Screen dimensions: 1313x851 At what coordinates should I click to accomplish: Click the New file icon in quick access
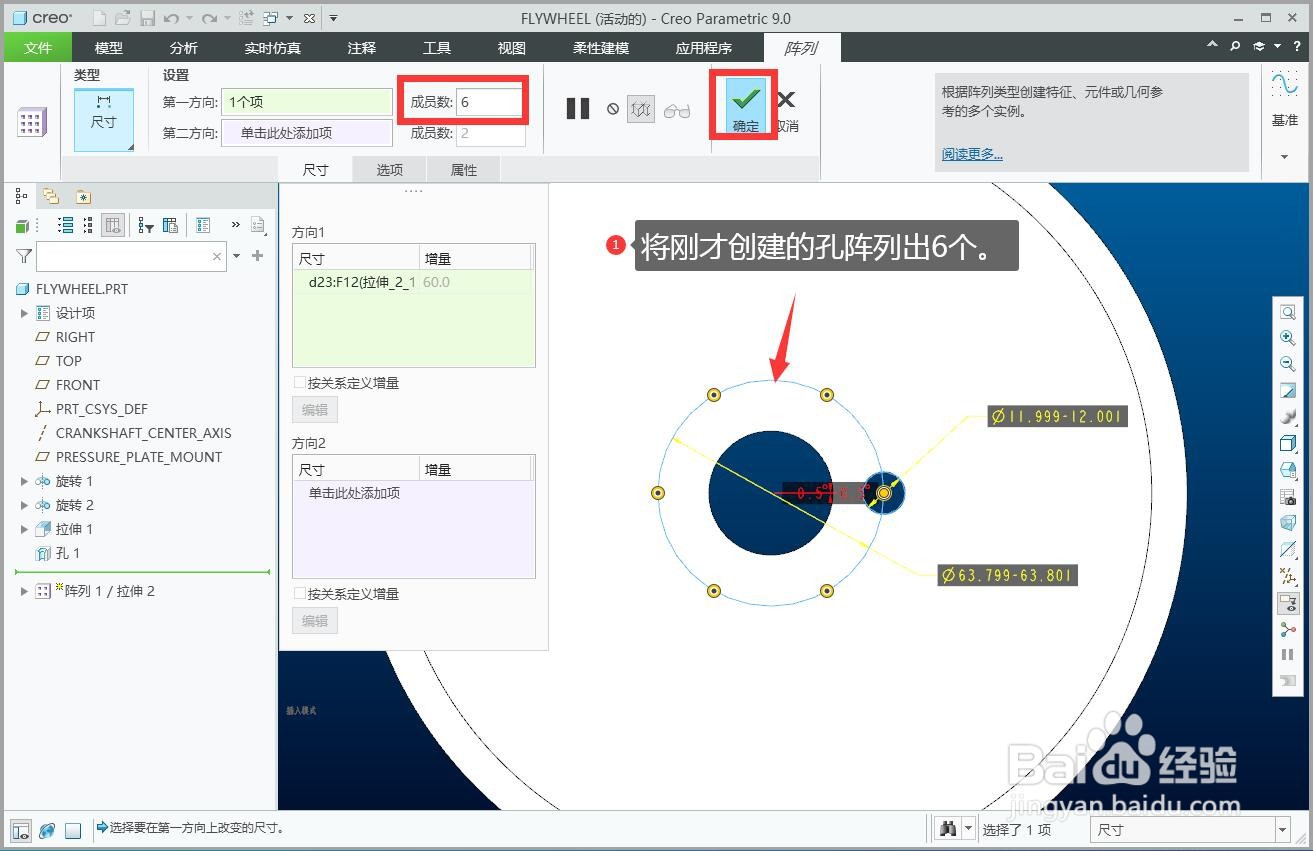pos(99,18)
